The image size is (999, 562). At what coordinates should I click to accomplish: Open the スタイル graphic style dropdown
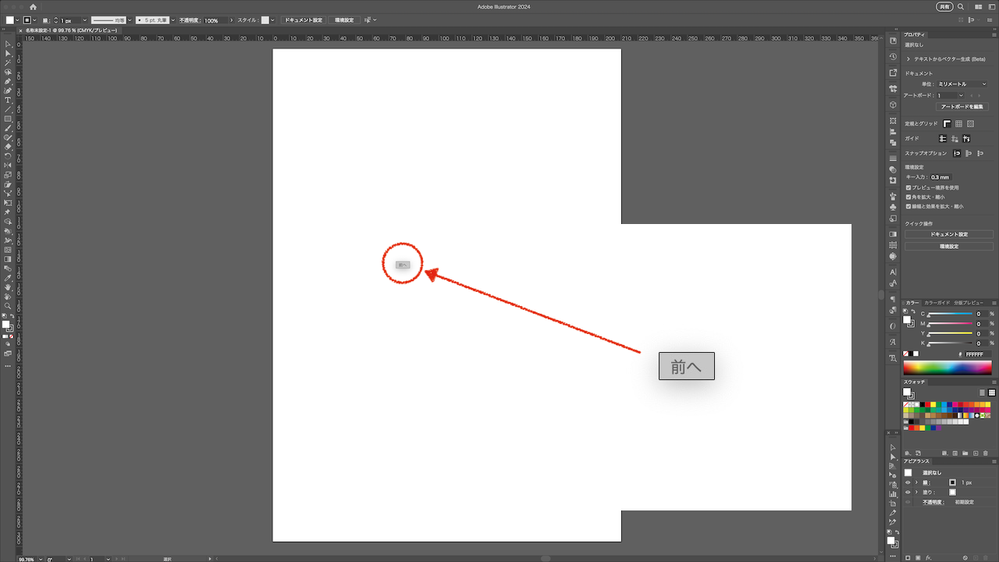pos(273,20)
